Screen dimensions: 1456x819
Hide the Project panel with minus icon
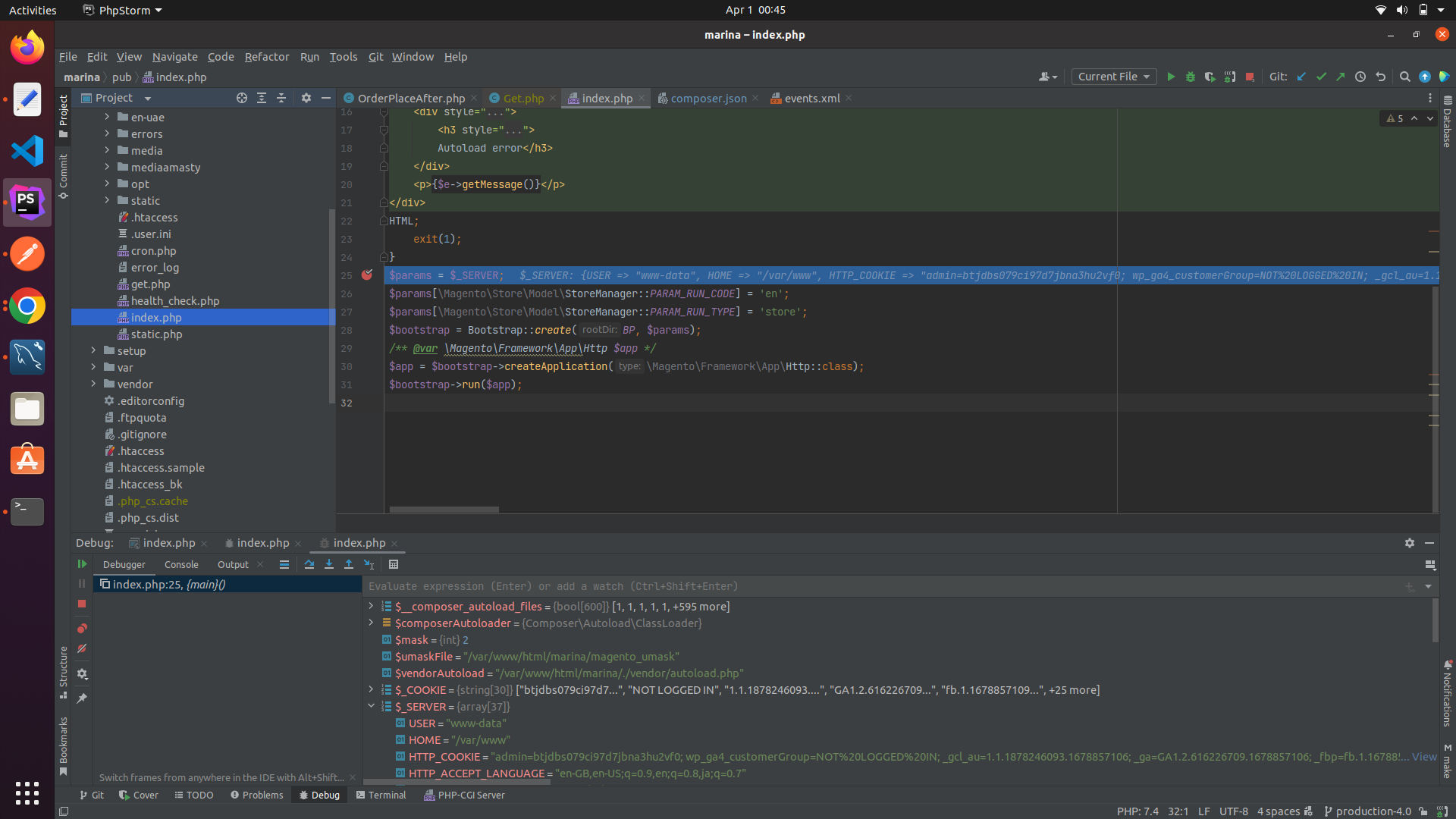coord(326,98)
